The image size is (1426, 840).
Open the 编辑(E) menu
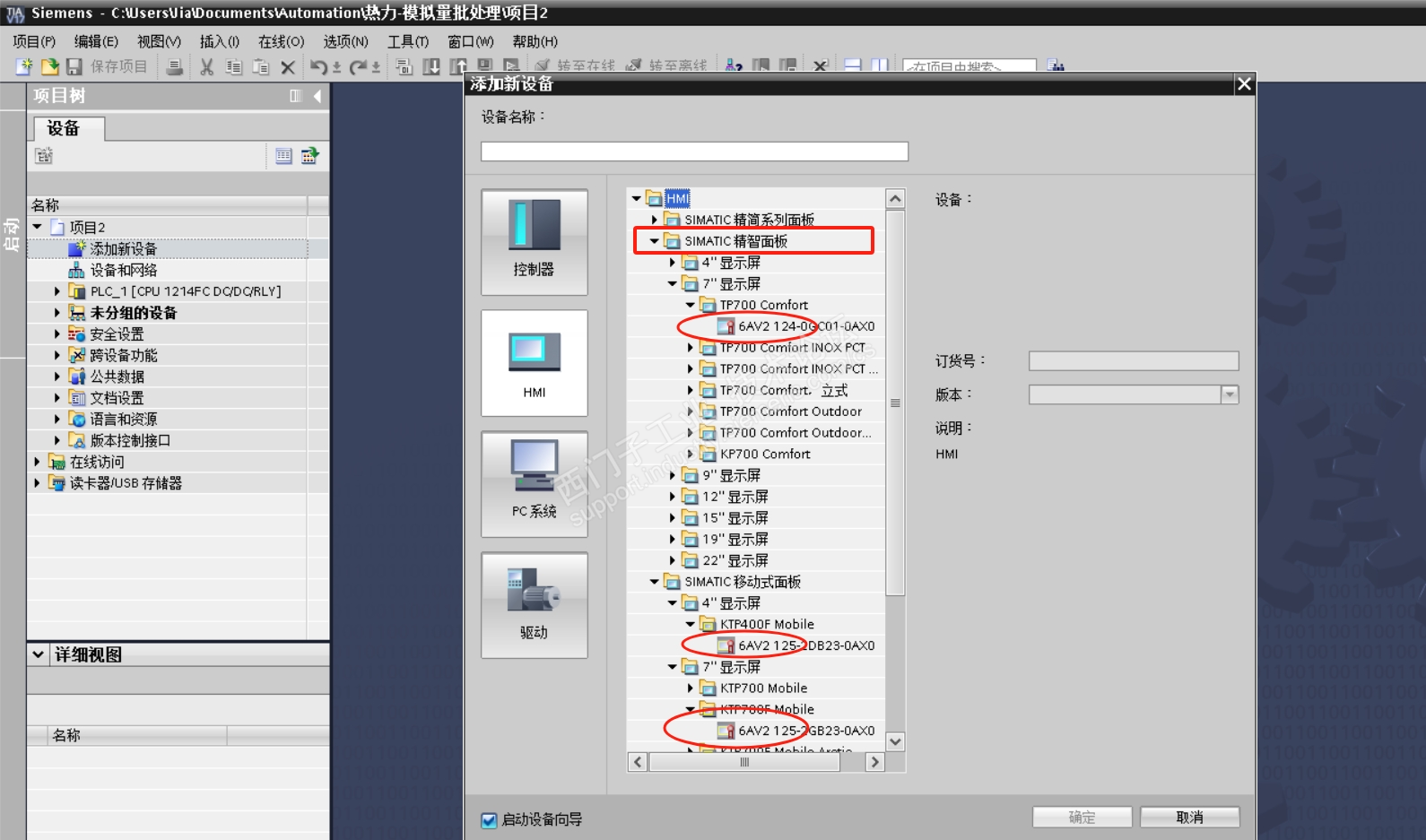pyautogui.click(x=96, y=41)
